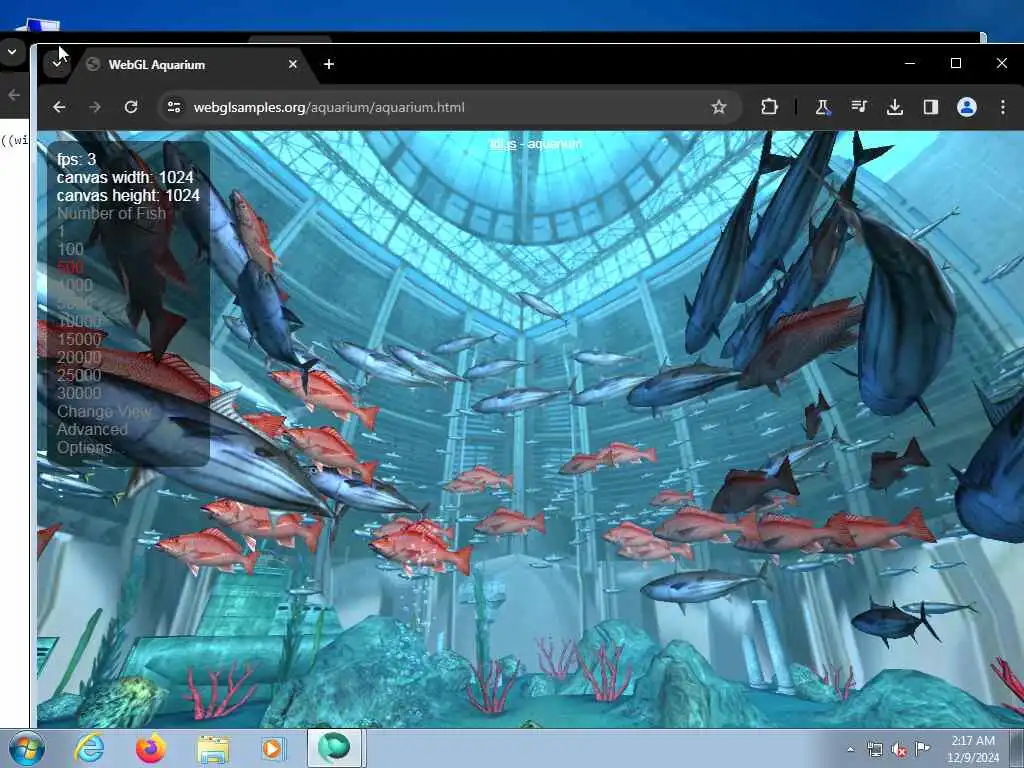Open the network status tray icon
The width and height of the screenshot is (1024, 768).
point(874,749)
